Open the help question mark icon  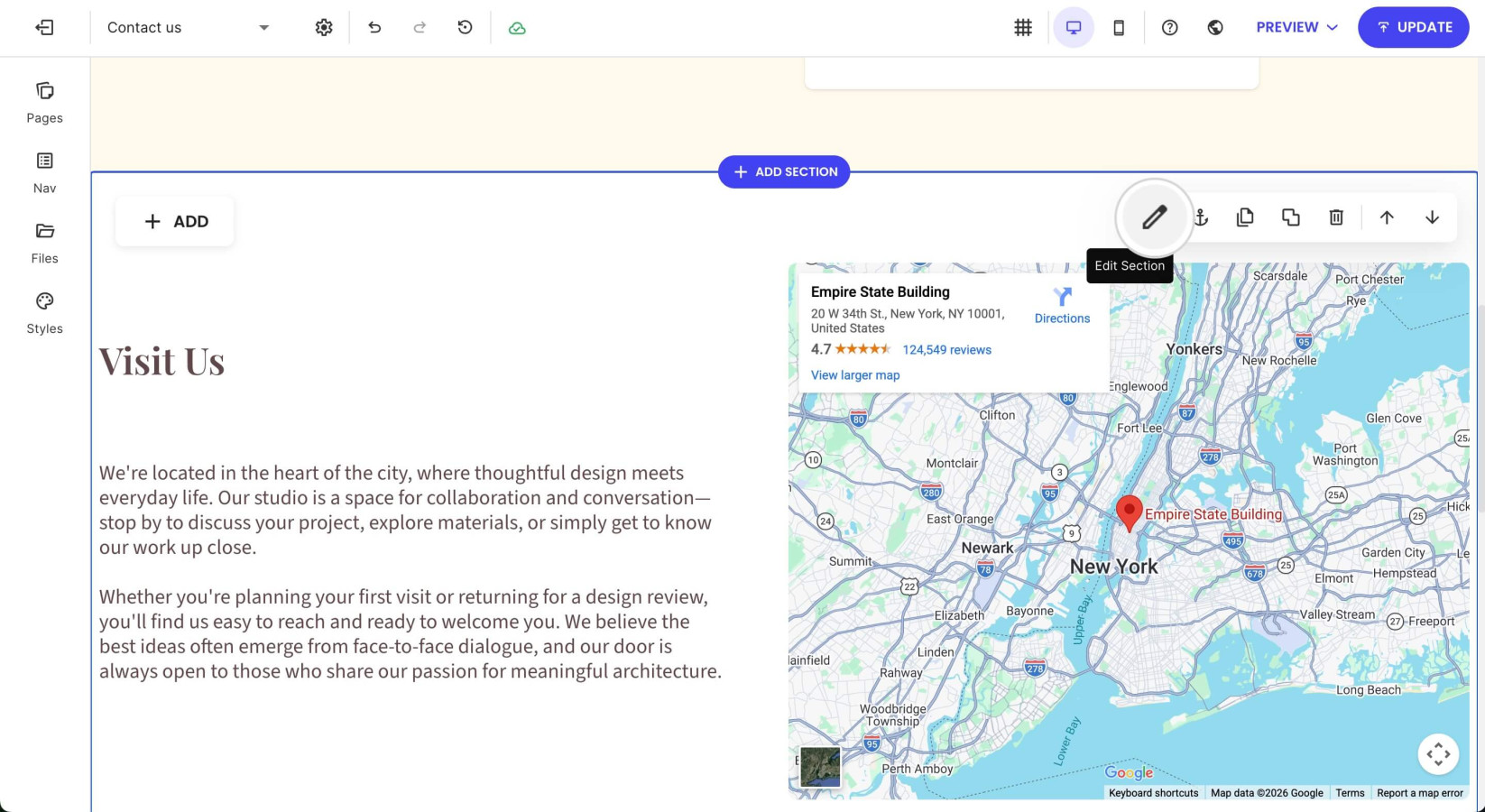pyautogui.click(x=1170, y=27)
